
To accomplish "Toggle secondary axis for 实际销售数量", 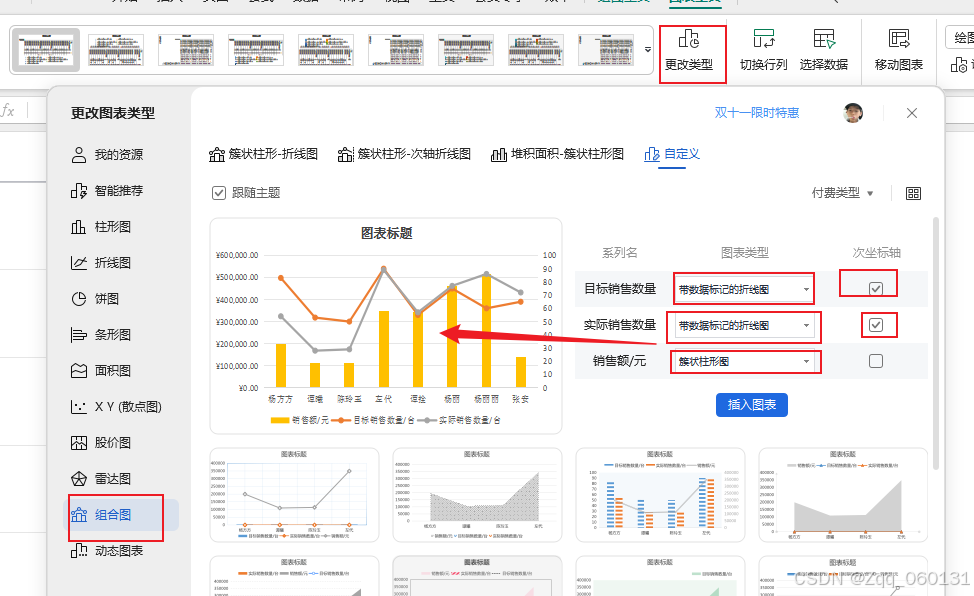I will 876,324.
